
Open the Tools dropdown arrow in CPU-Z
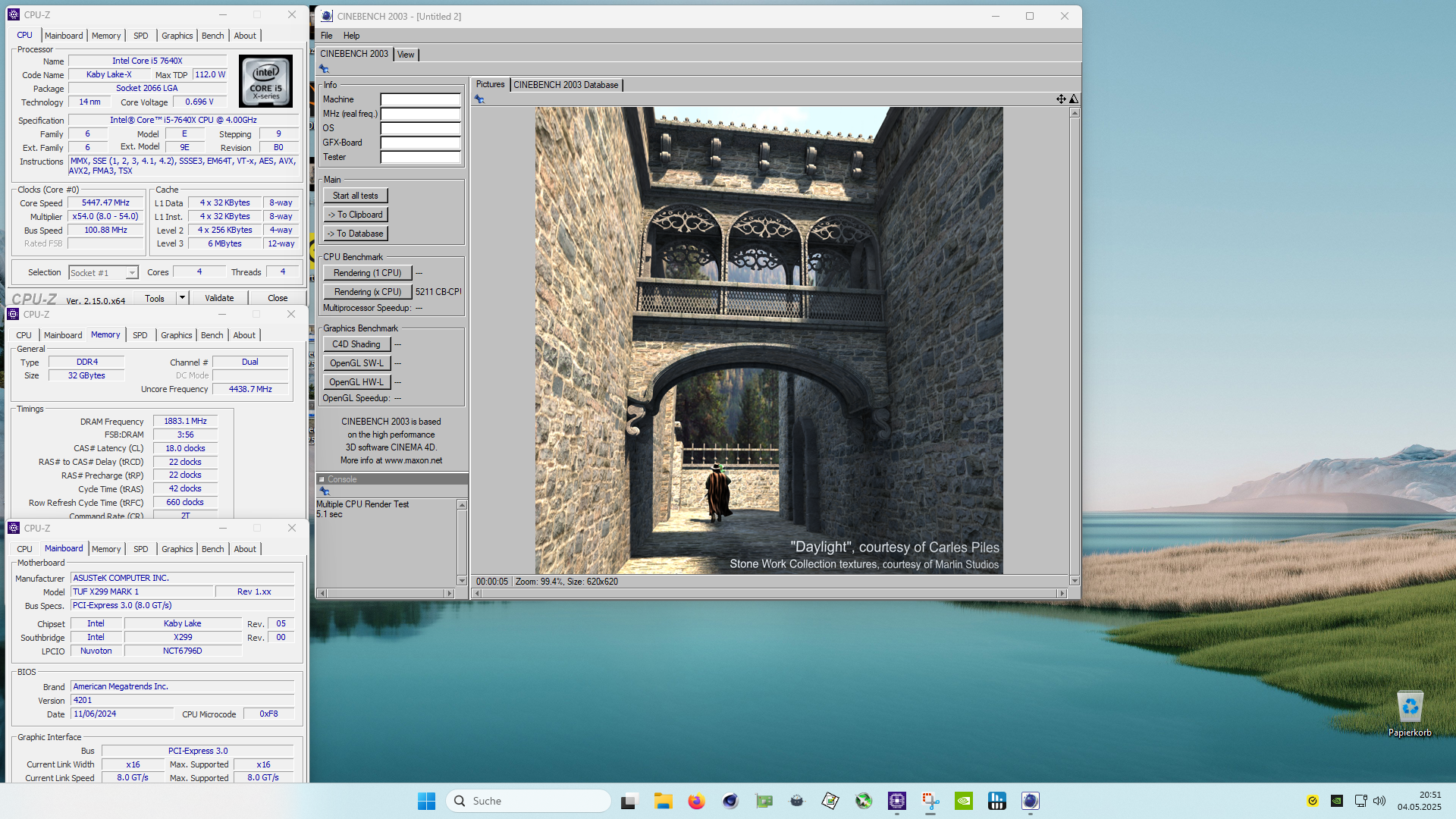pyautogui.click(x=182, y=298)
